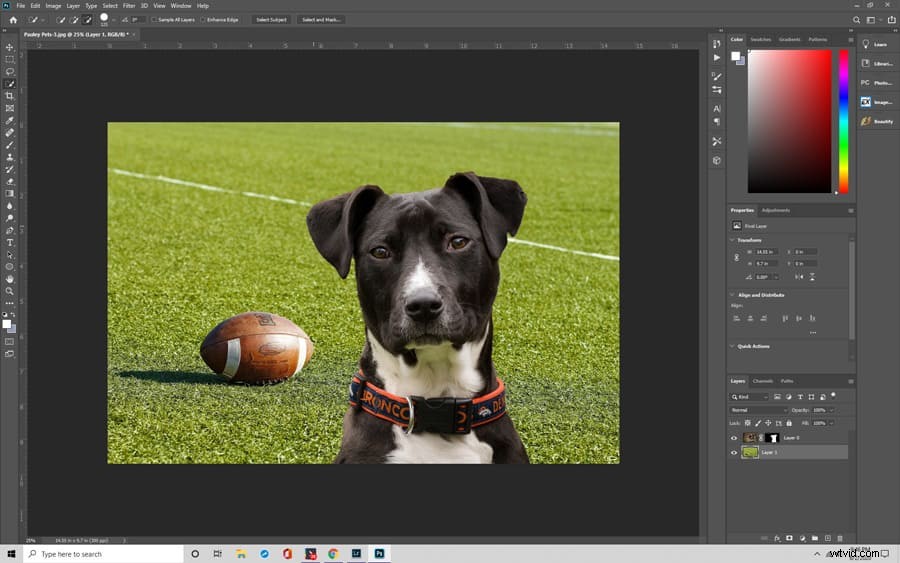Open the Window menu

(181, 6)
